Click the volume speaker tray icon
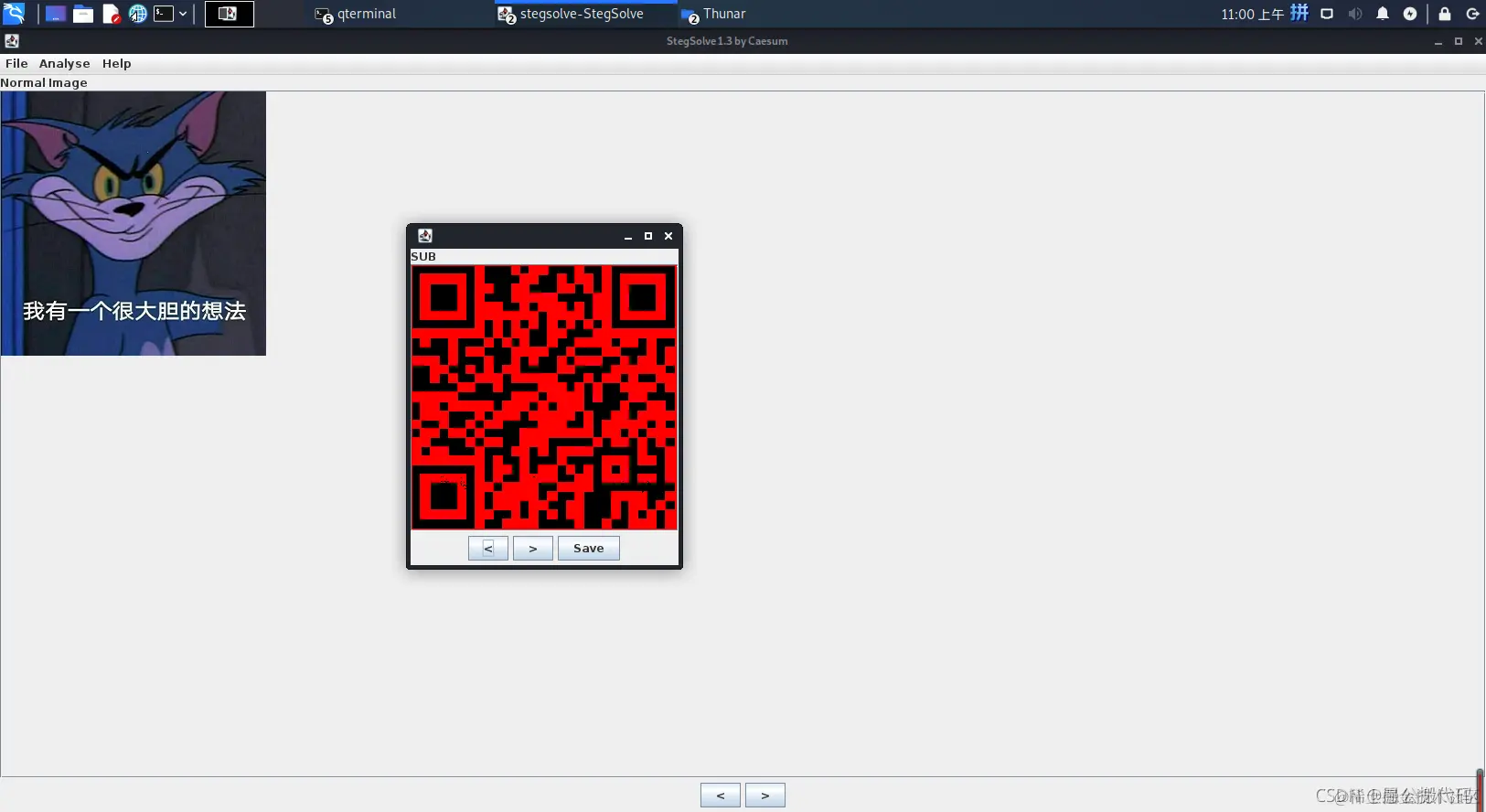Screen dimensions: 1486x812 coord(1354,14)
